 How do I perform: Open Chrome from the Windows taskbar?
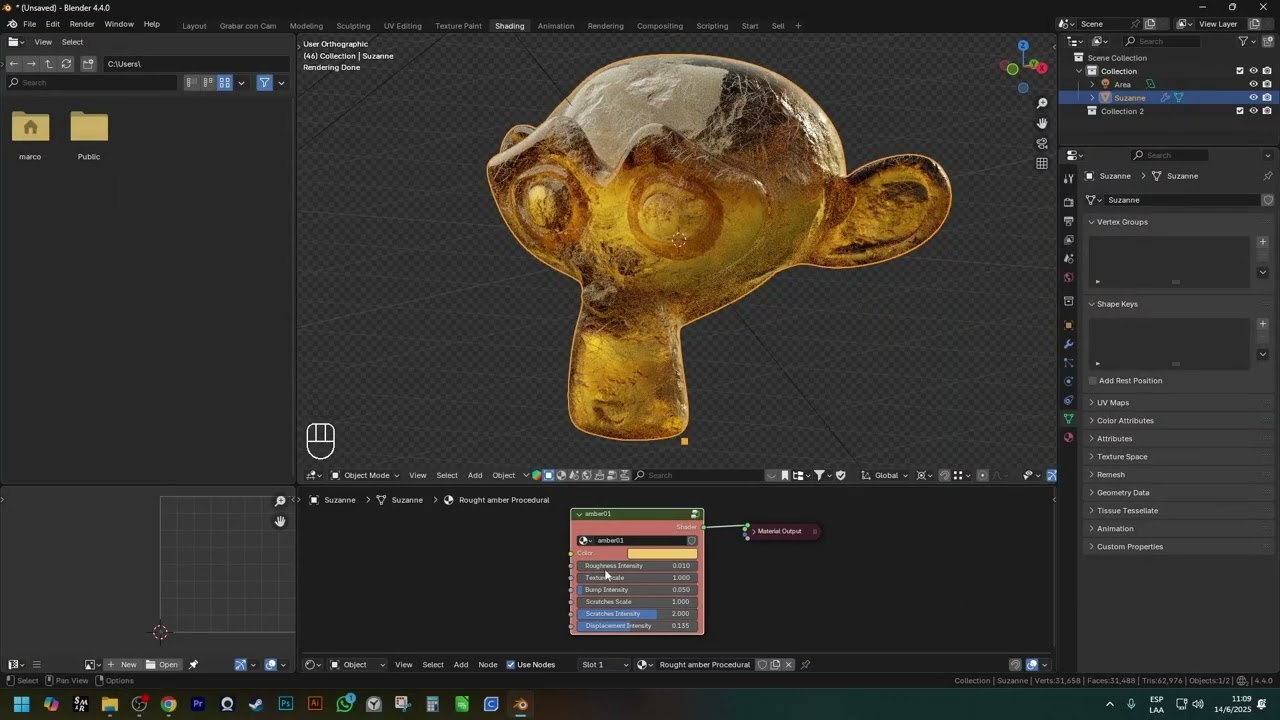[x=168, y=704]
